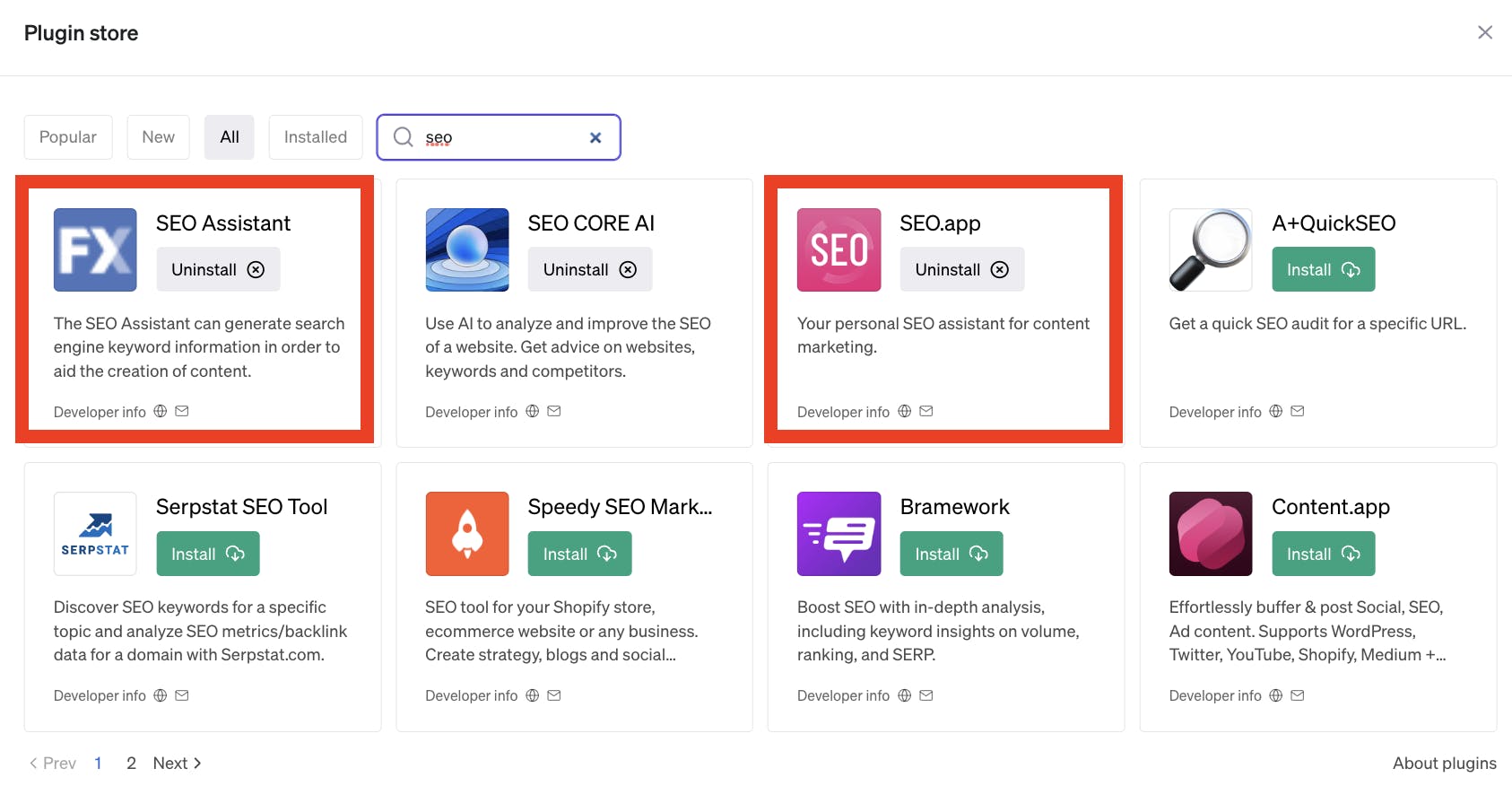Open Bramework developer website globe icon
This screenshot has width=1512, height=786.
tap(905, 695)
